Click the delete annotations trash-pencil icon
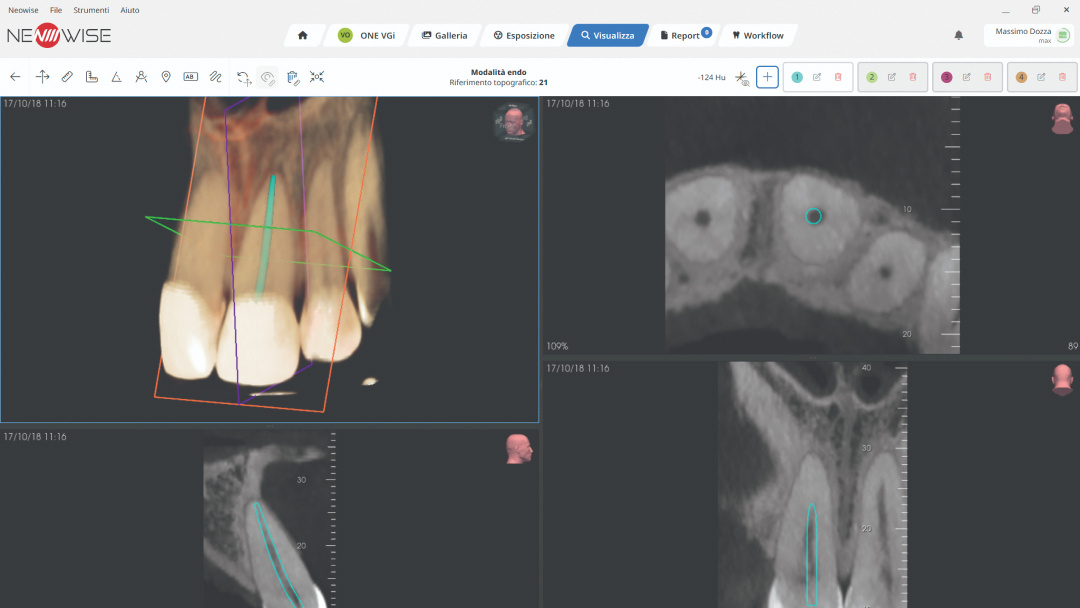This screenshot has width=1080, height=608. (x=293, y=78)
